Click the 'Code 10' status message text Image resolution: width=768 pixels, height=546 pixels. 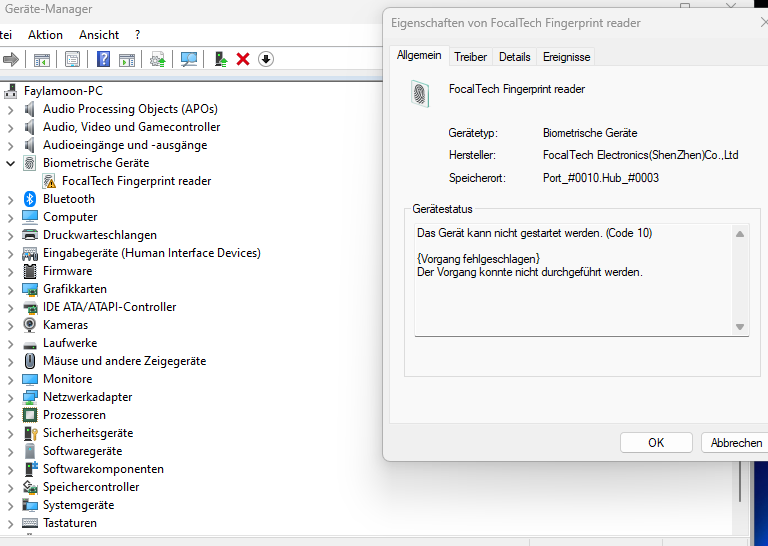tap(534, 233)
